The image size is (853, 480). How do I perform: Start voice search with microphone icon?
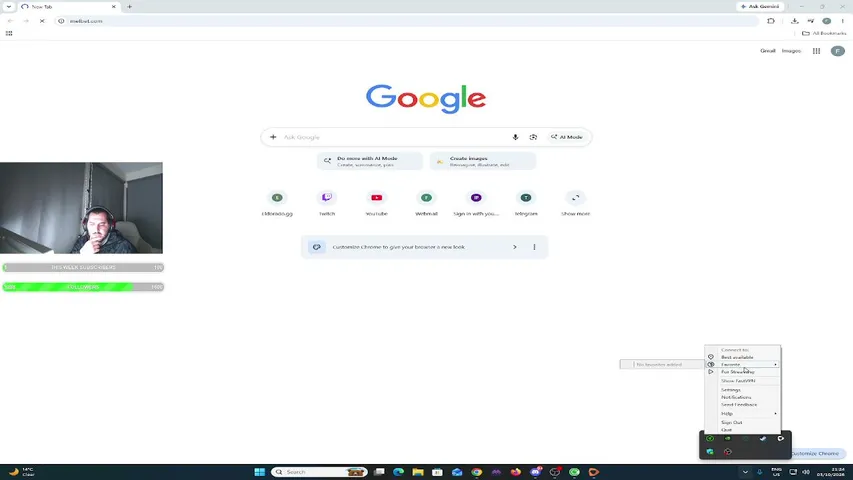[515, 137]
